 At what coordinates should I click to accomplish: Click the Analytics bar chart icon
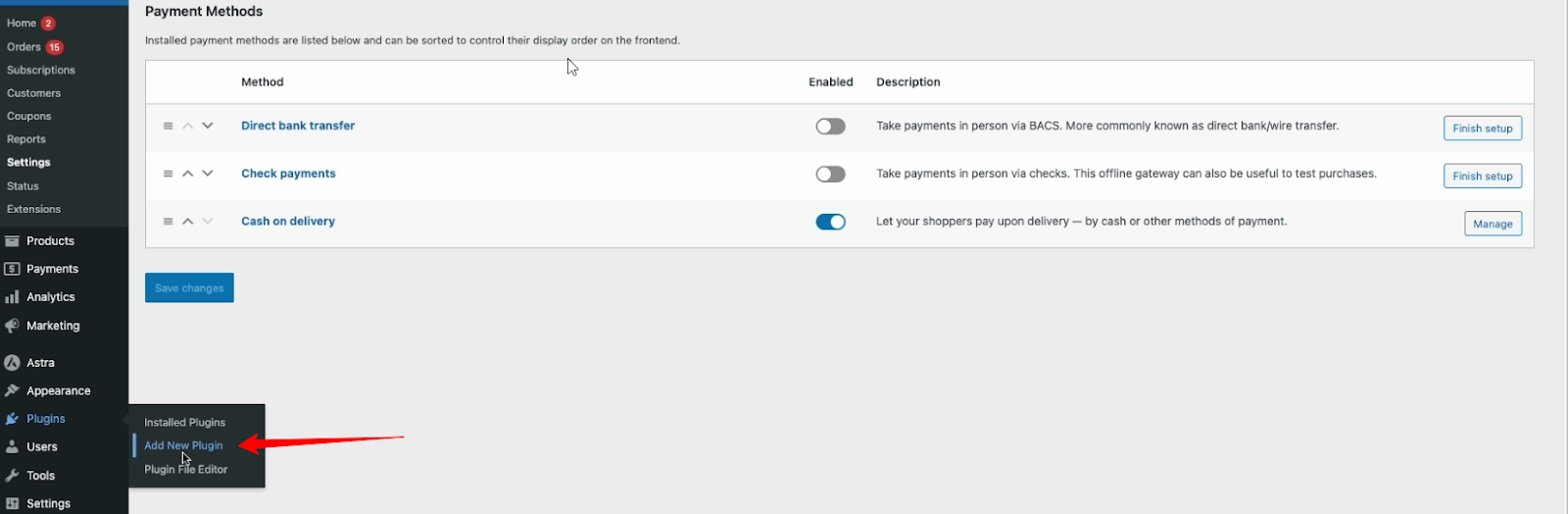pos(12,297)
